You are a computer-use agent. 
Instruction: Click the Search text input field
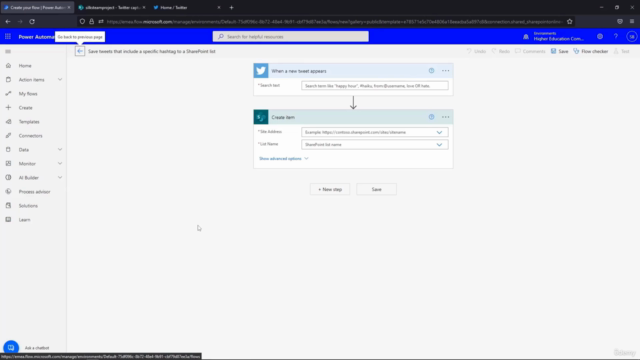(375, 86)
